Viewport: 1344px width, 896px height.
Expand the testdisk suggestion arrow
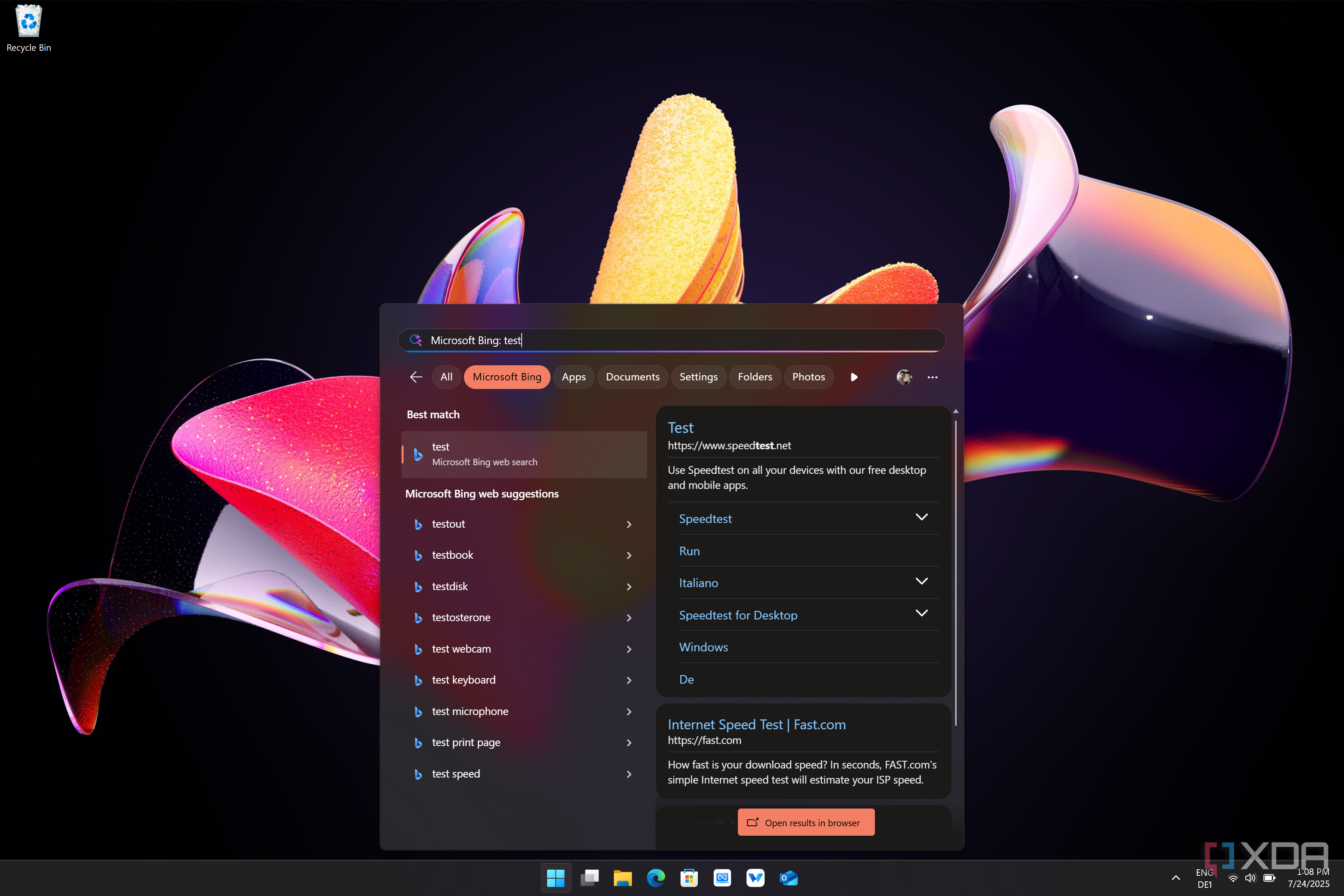pyautogui.click(x=629, y=587)
